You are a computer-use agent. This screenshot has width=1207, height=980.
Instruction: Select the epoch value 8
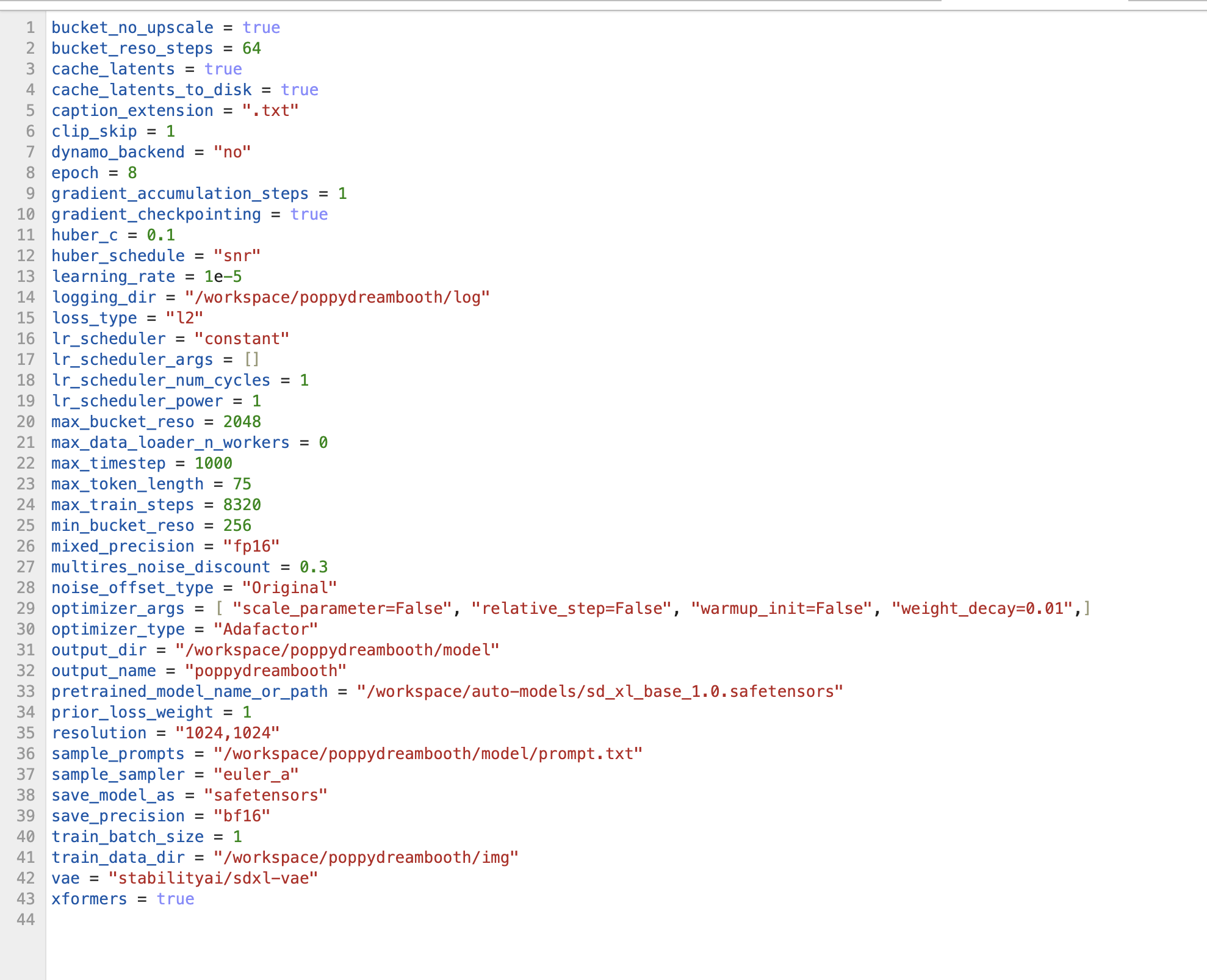point(132,173)
